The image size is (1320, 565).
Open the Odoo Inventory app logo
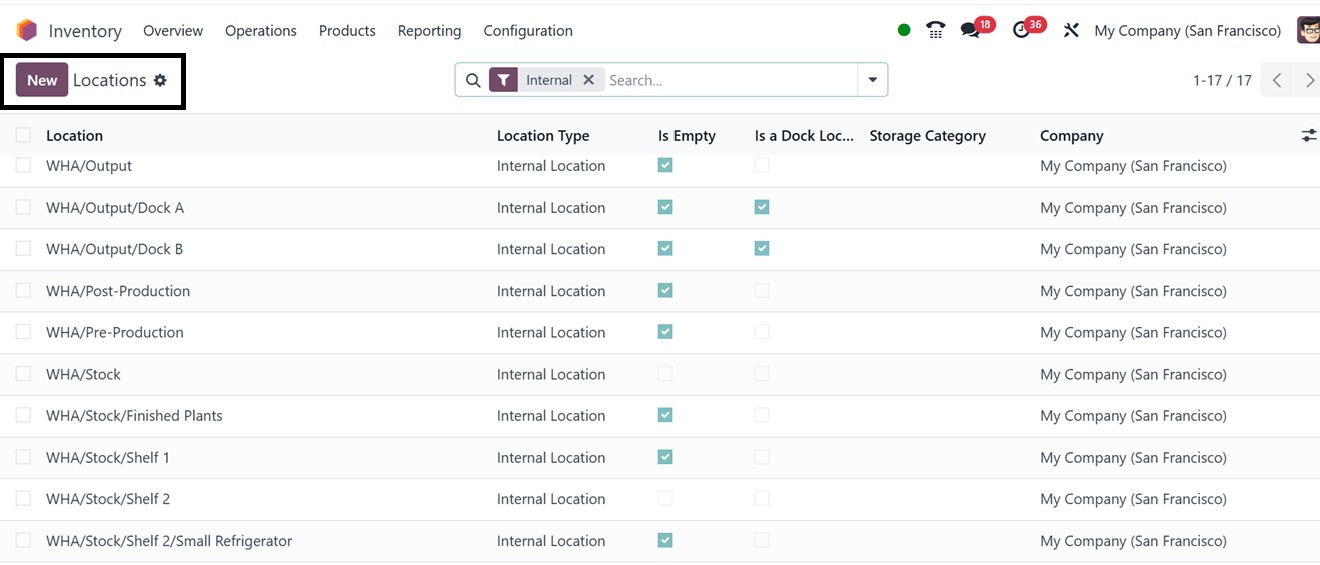[26, 31]
